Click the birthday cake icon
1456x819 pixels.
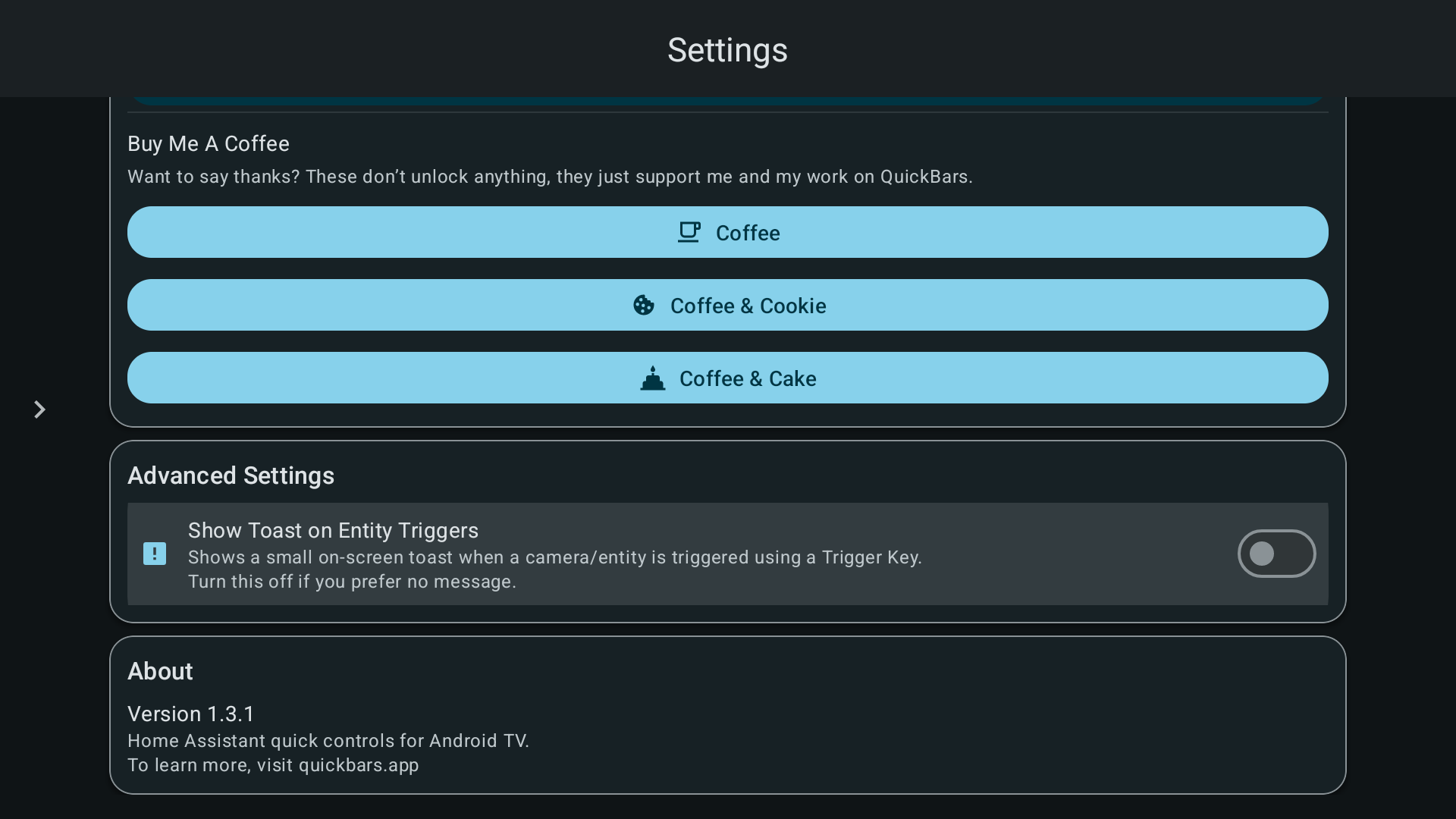(652, 378)
